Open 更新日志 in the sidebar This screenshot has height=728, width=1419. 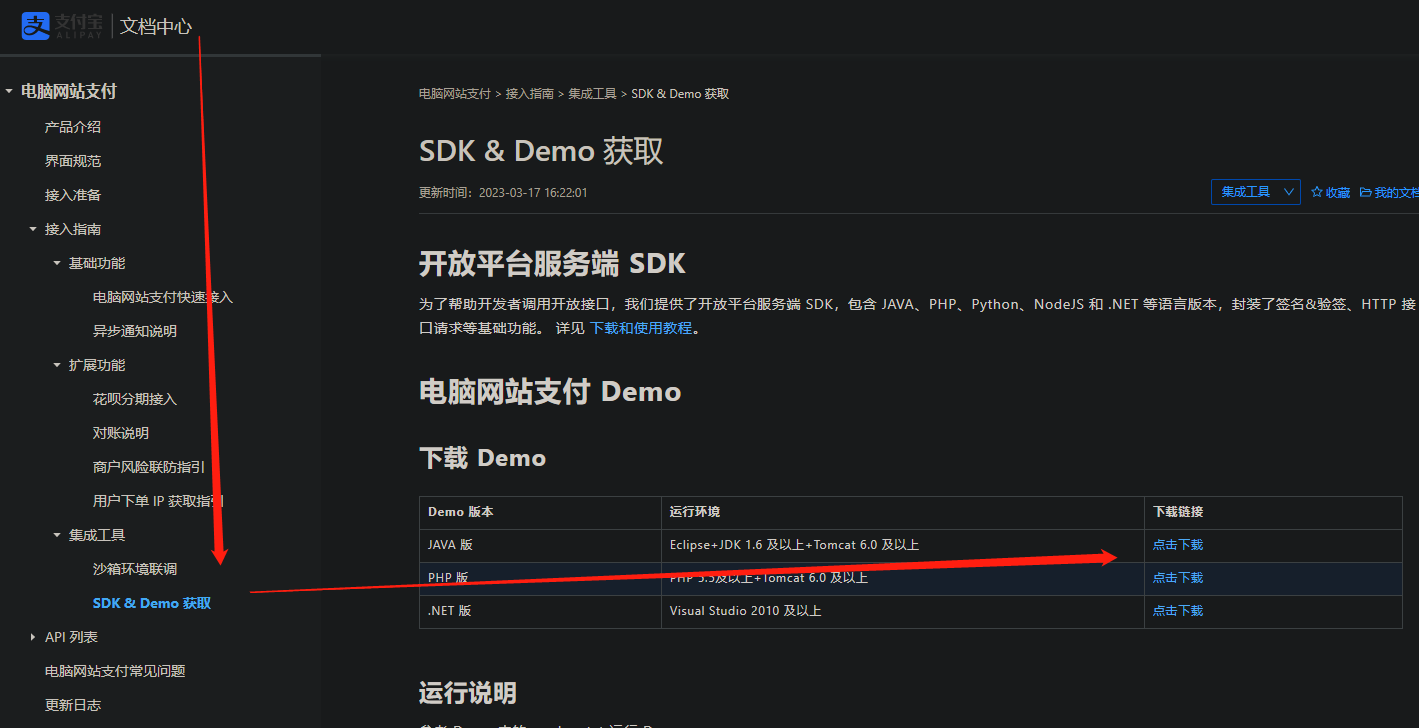tap(73, 705)
